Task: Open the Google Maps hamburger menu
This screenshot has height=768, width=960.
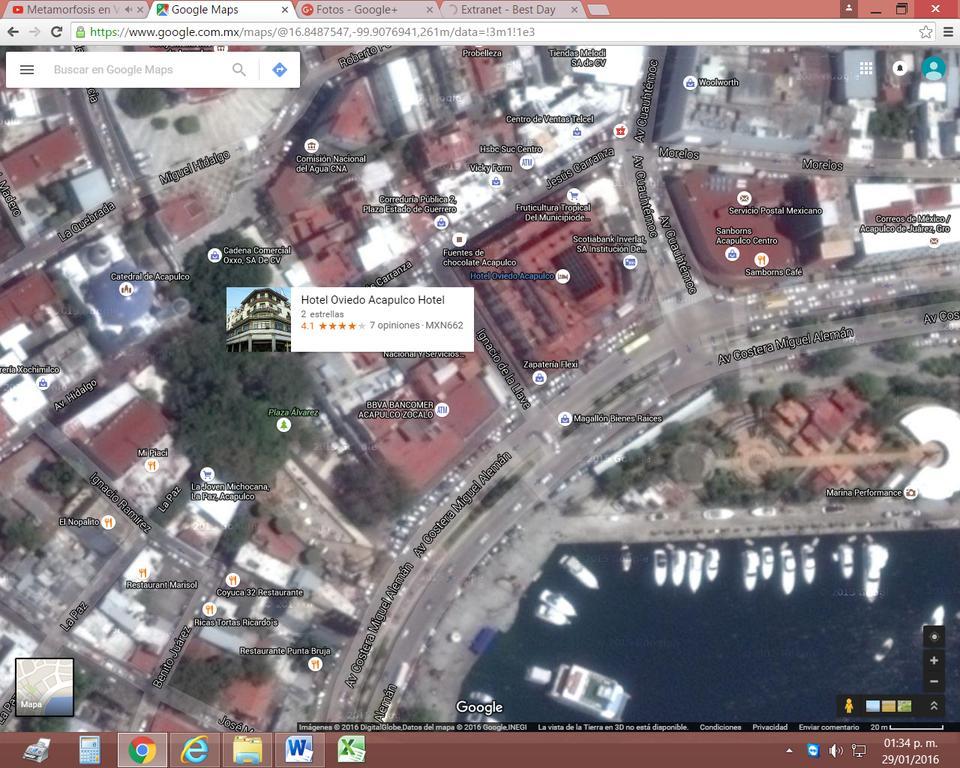Action: (27, 70)
